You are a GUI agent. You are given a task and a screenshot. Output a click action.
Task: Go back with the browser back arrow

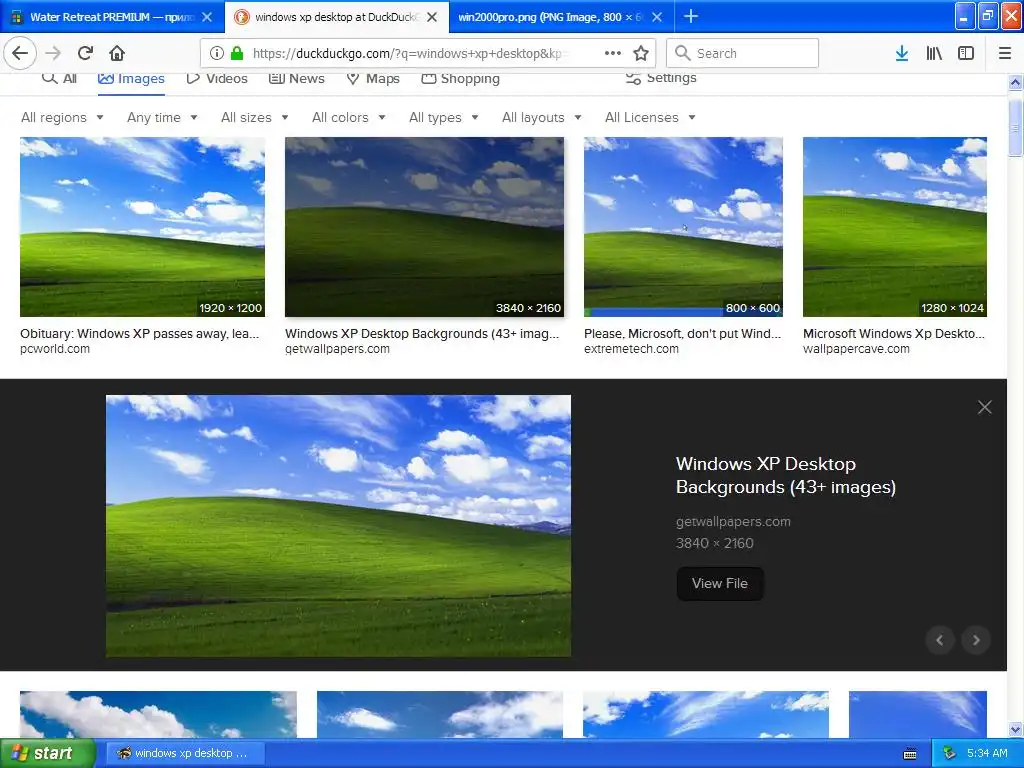coord(20,53)
